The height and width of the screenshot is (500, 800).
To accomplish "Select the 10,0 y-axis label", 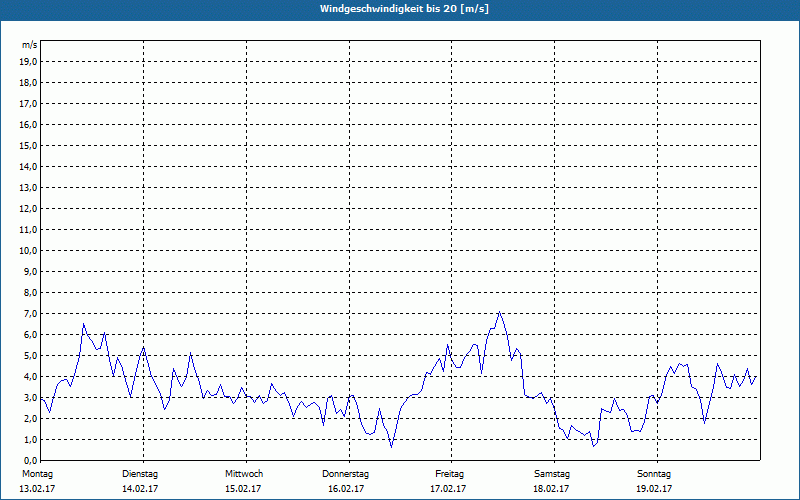I will click(29, 251).
